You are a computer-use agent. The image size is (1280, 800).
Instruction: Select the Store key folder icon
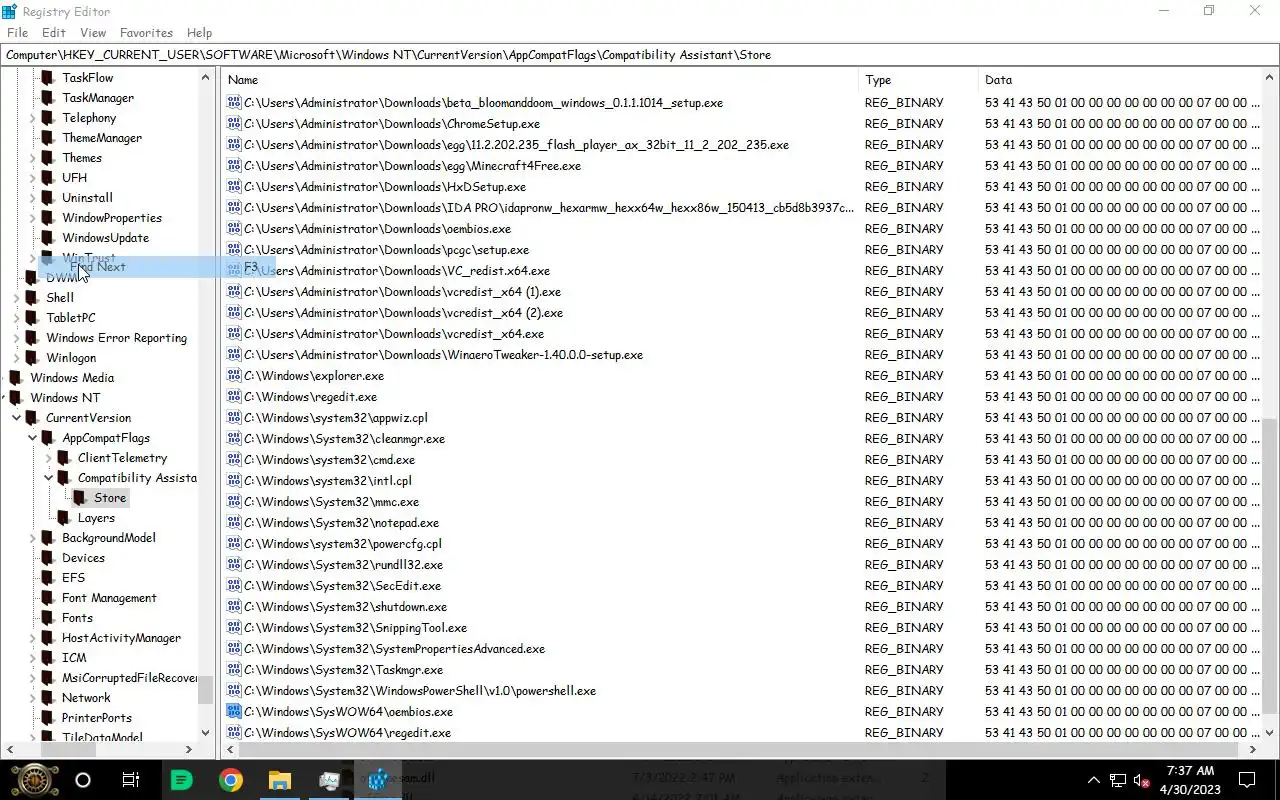point(79,498)
